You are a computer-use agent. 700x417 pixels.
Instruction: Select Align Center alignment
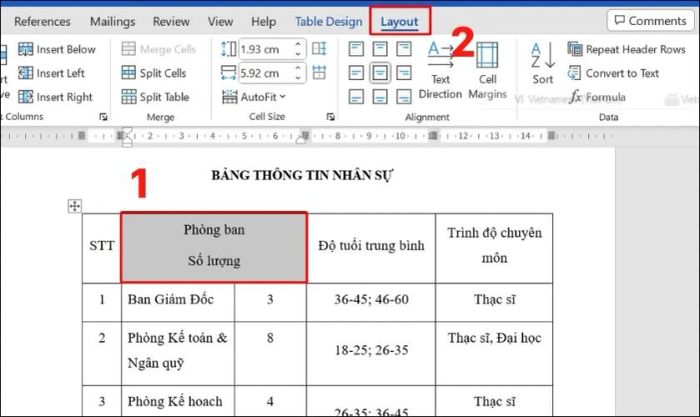coord(380,72)
